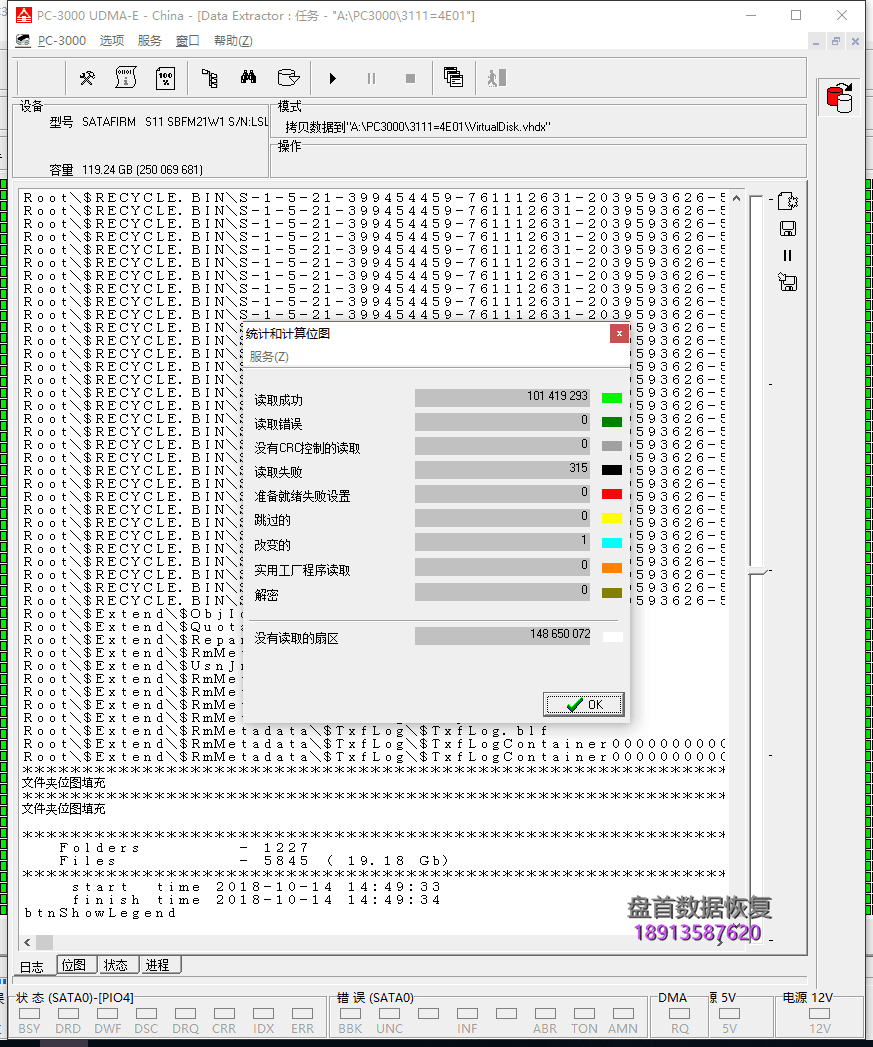Switch to the 进程 tab
This screenshot has height=1047, width=873.
[x=158, y=965]
